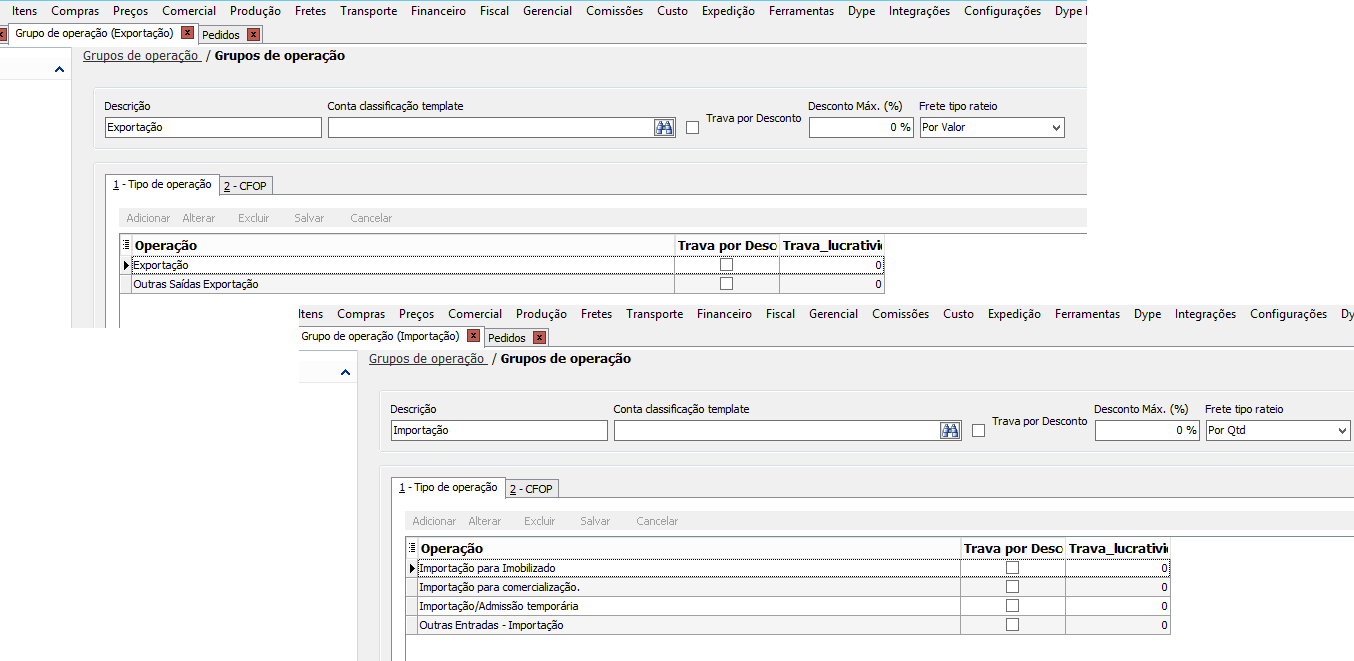
Task: Click Cancelar button in Exportação window
Action: [x=371, y=218]
